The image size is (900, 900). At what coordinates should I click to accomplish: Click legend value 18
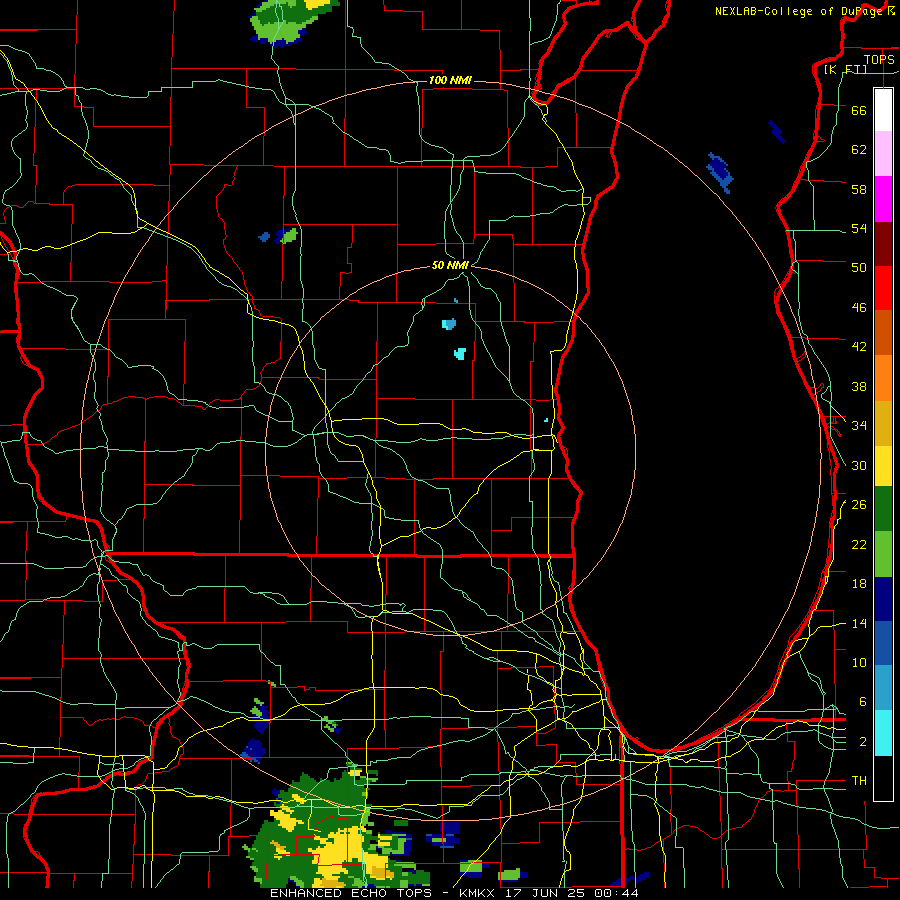tap(859, 584)
